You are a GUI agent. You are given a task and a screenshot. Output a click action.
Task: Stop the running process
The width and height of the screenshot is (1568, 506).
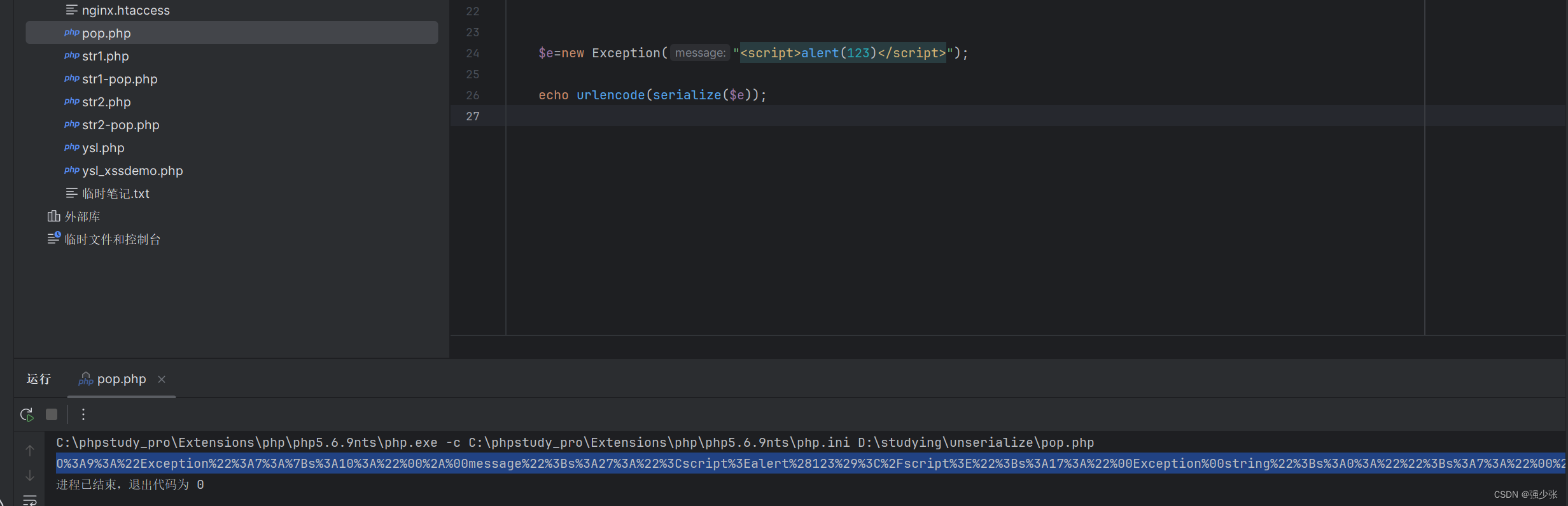coord(52,414)
